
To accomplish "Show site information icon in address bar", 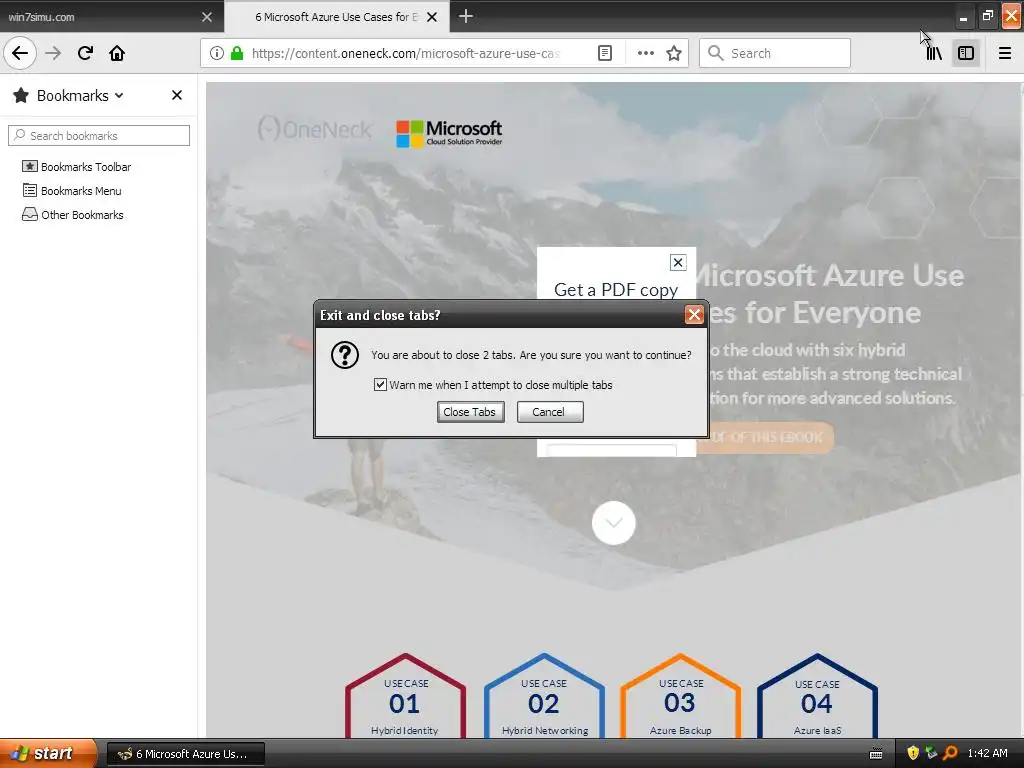I will tap(216, 54).
